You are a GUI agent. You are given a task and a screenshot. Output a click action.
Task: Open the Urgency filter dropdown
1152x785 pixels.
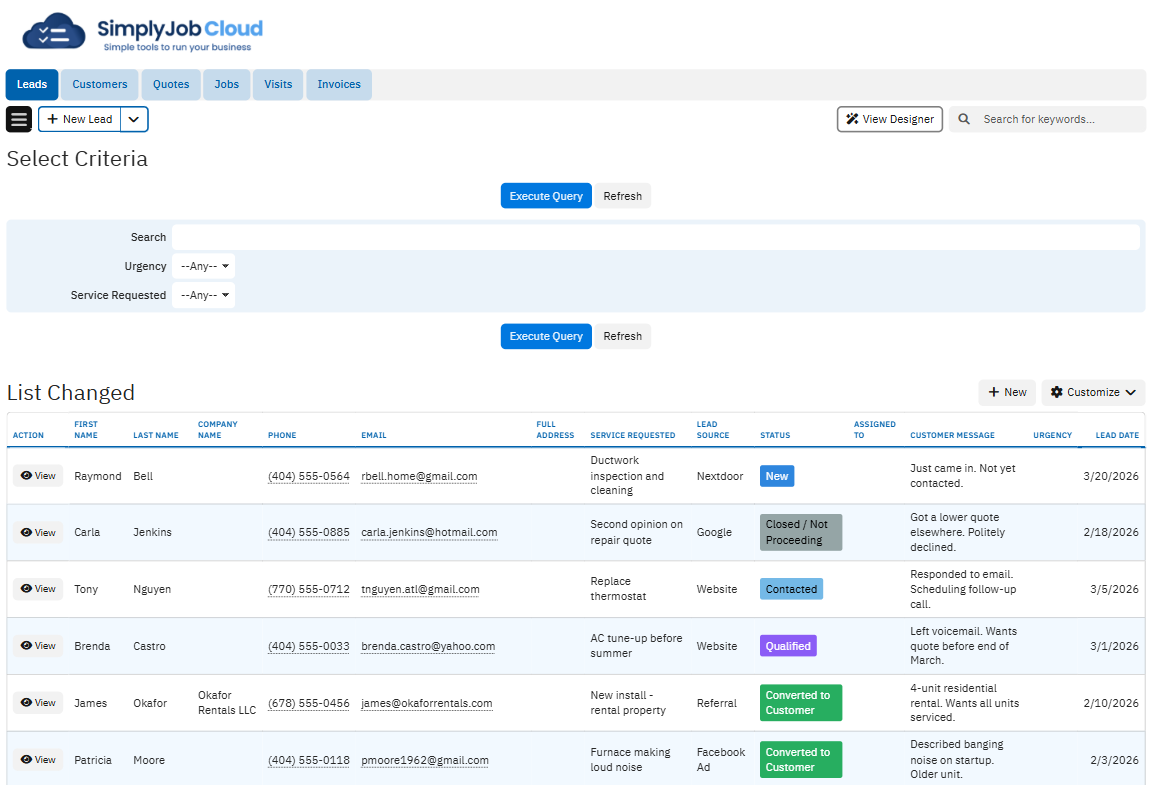click(203, 267)
